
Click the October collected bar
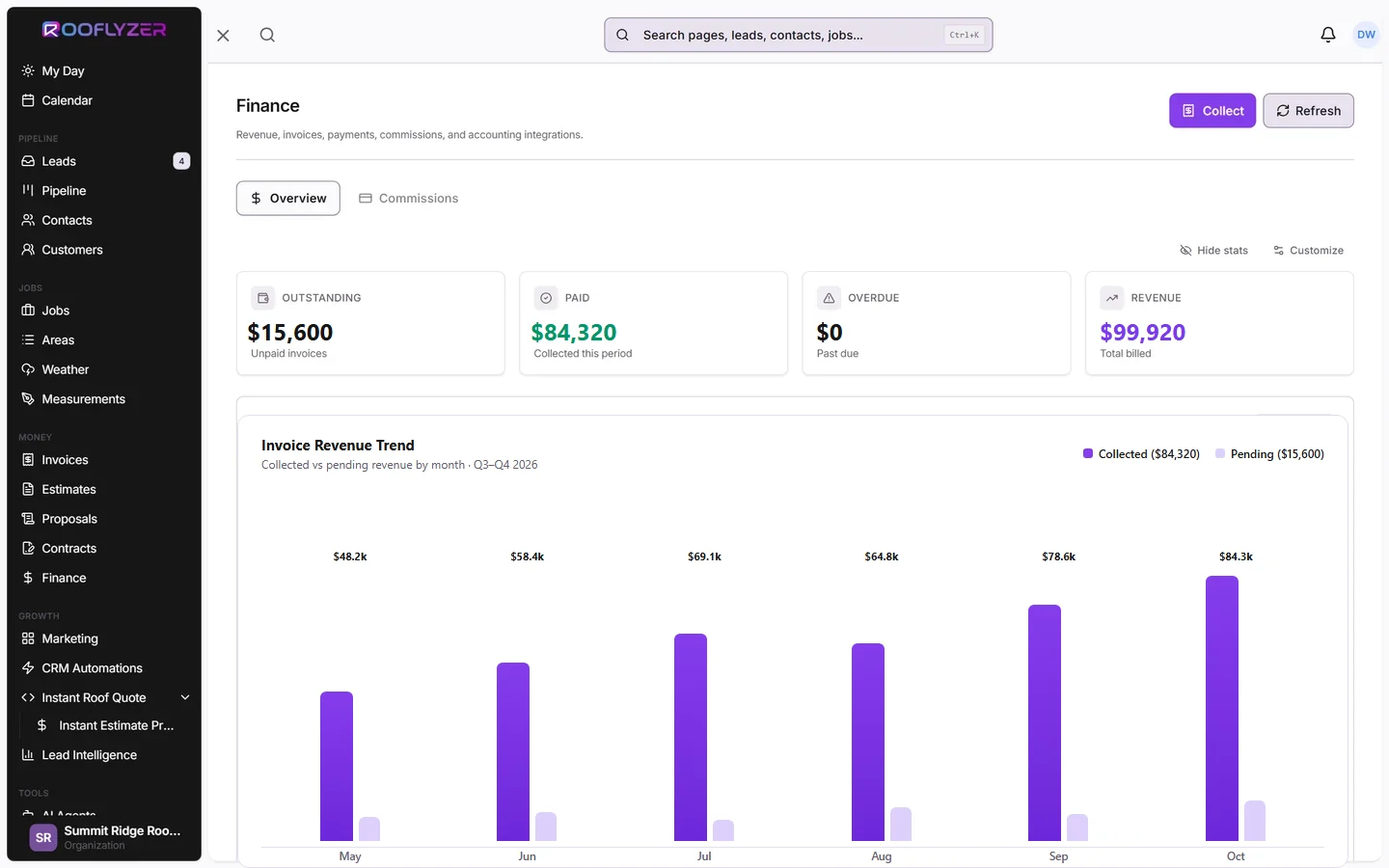(1221, 709)
